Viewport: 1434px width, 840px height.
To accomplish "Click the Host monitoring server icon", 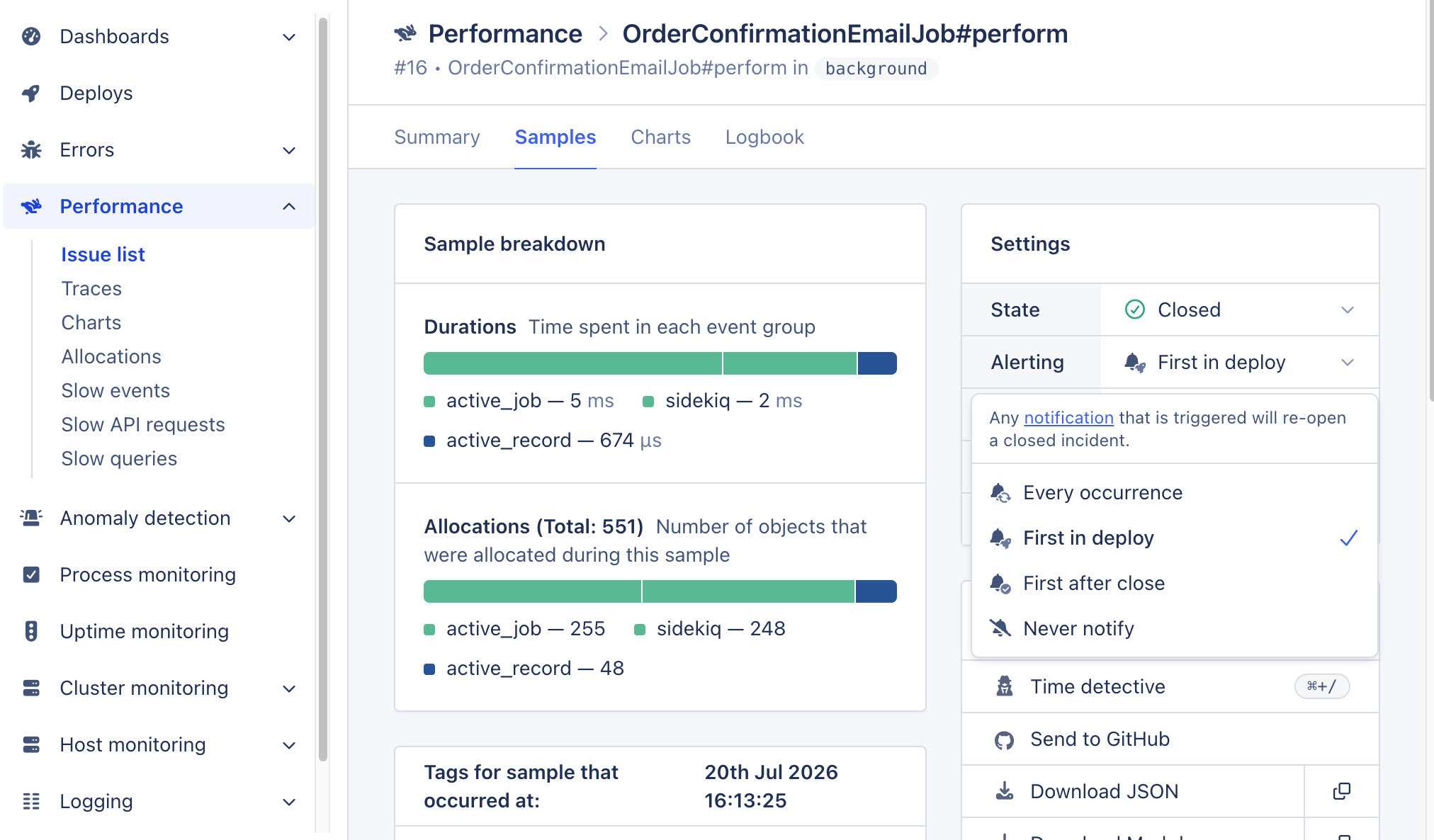I will [x=31, y=744].
